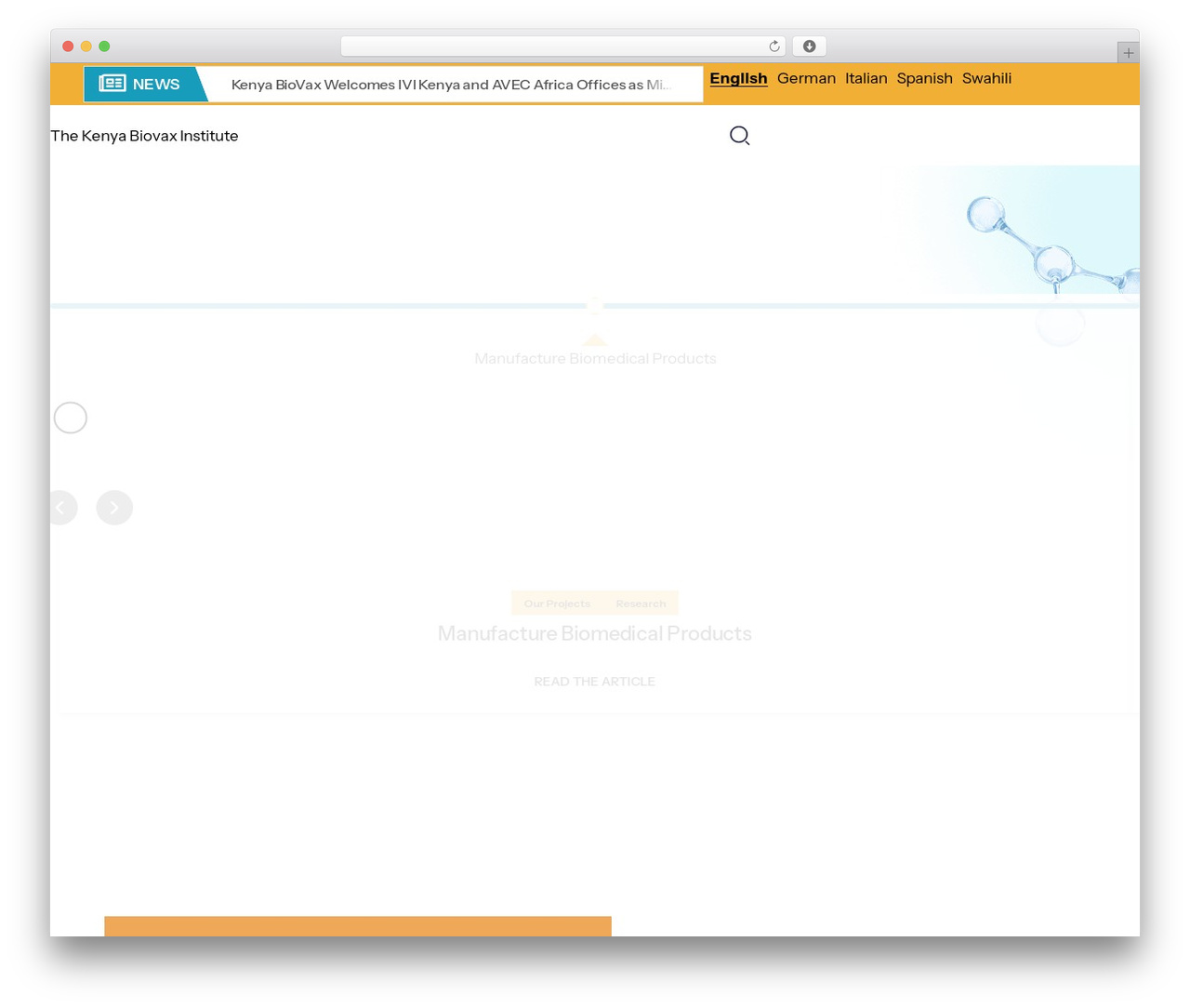
Task: Close the browser window with red button
Action: point(68,46)
